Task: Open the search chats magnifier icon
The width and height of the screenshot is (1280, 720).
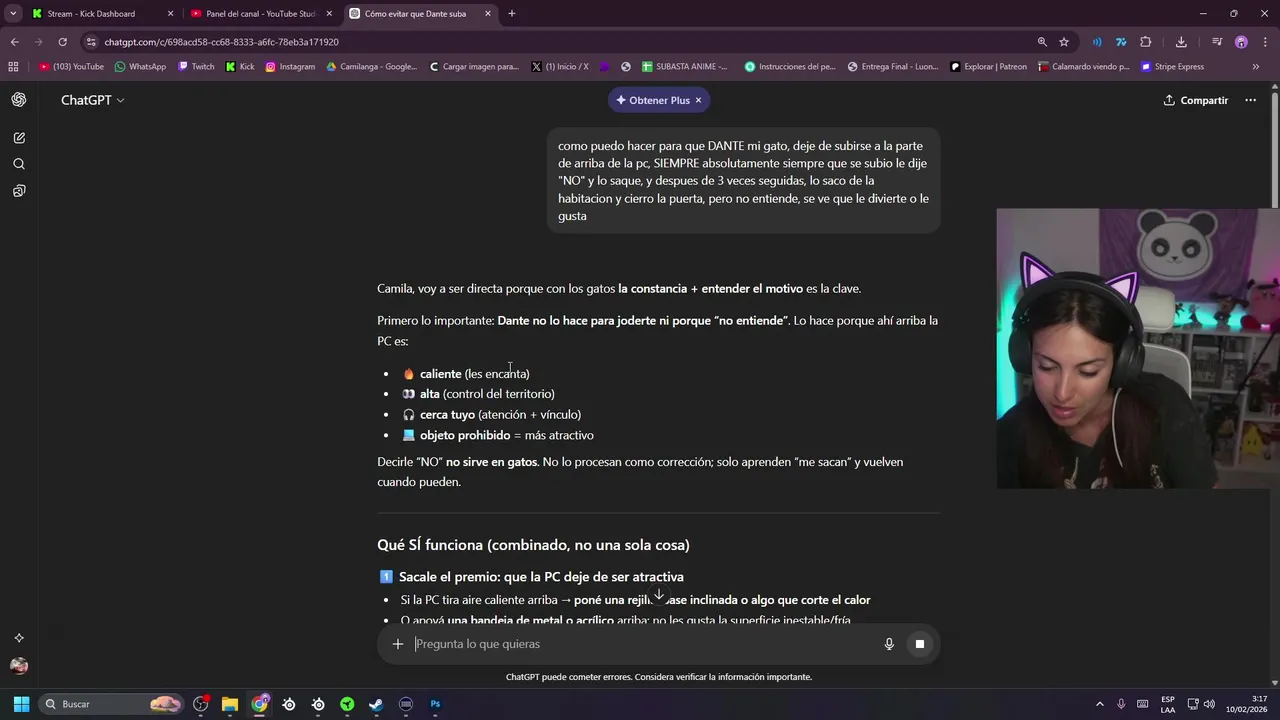Action: [19, 164]
